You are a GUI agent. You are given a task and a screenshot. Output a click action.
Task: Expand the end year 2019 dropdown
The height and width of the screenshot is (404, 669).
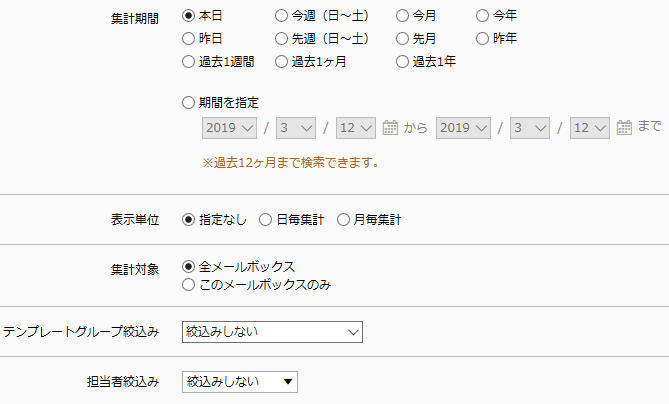click(463, 128)
